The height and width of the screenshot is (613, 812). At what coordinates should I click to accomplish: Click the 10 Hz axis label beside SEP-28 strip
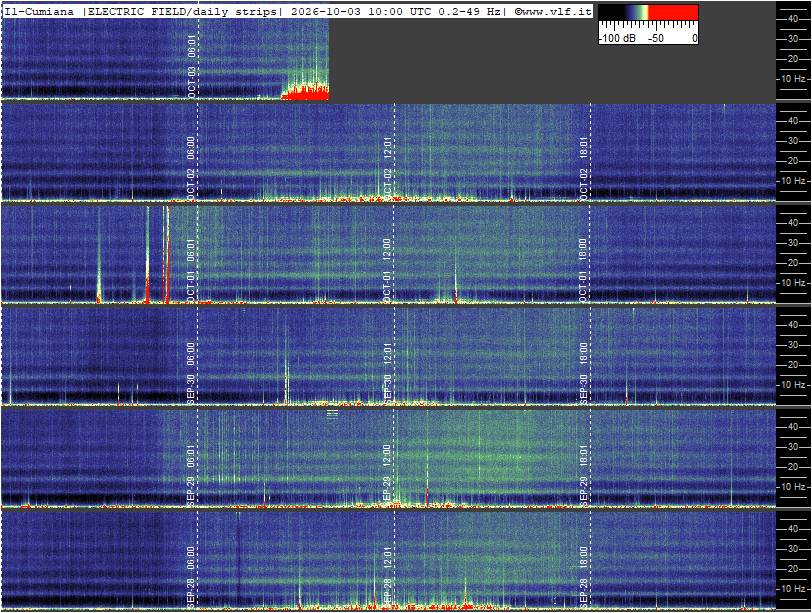(x=795, y=589)
